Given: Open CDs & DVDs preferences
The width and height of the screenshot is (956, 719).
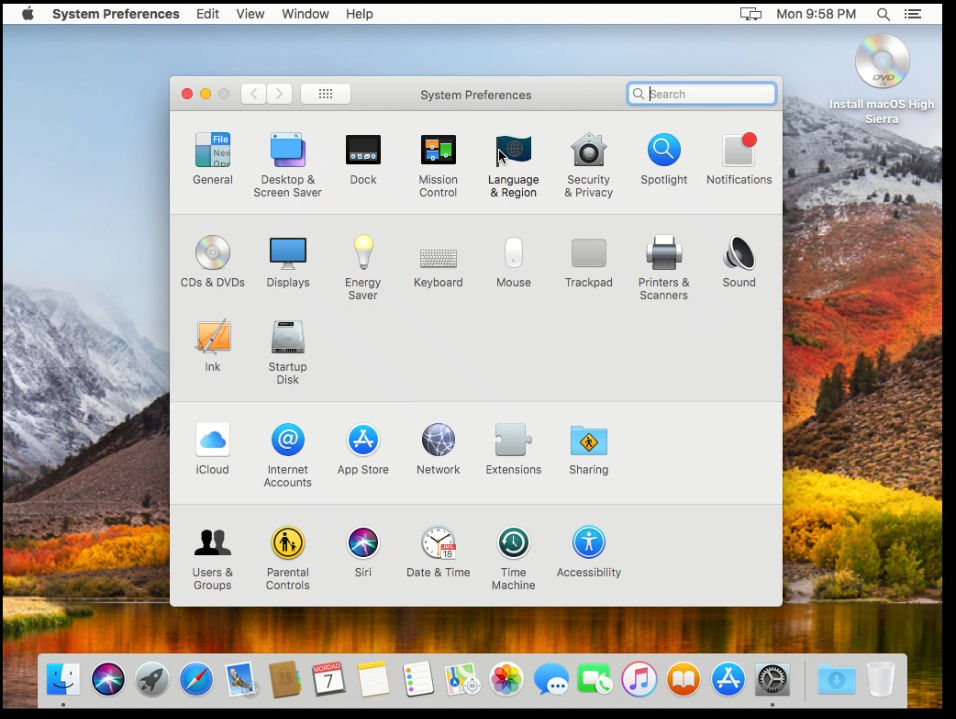Looking at the screenshot, I should tap(212, 261).
